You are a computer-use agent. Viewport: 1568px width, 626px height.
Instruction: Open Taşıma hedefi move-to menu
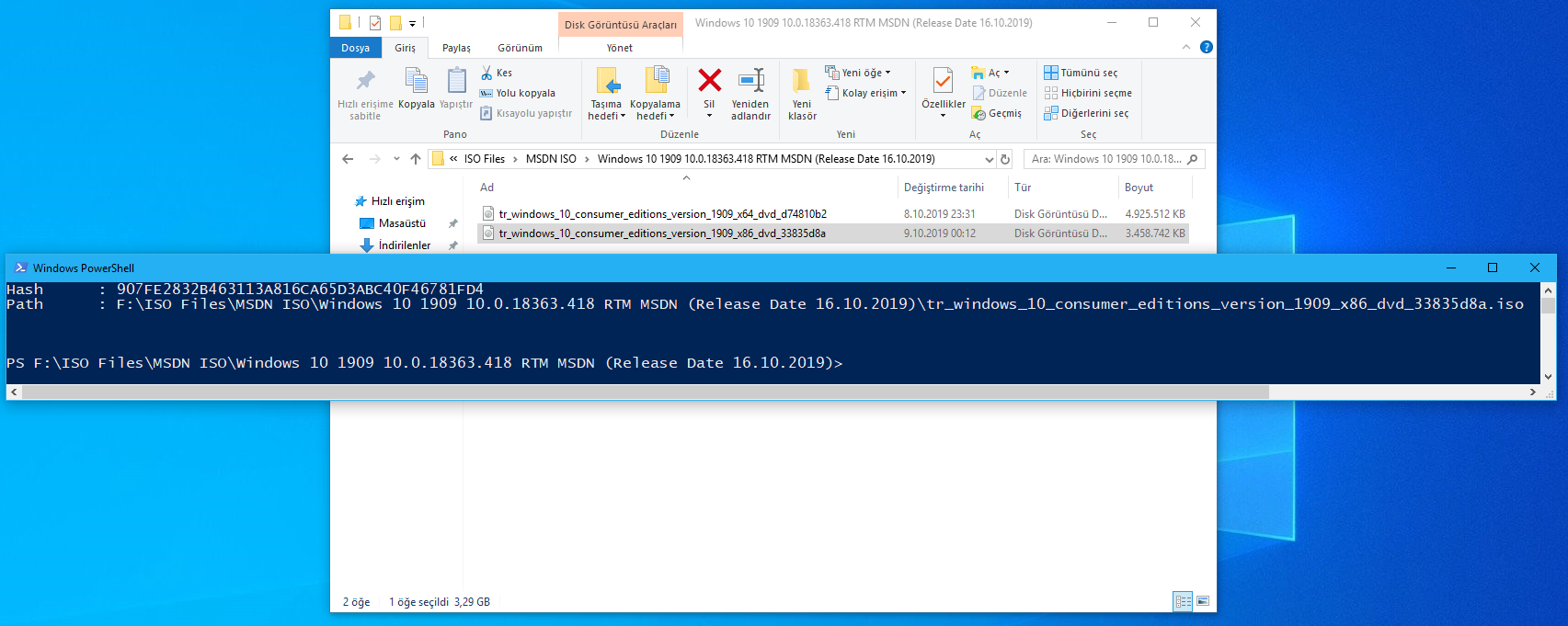(606, 93)
